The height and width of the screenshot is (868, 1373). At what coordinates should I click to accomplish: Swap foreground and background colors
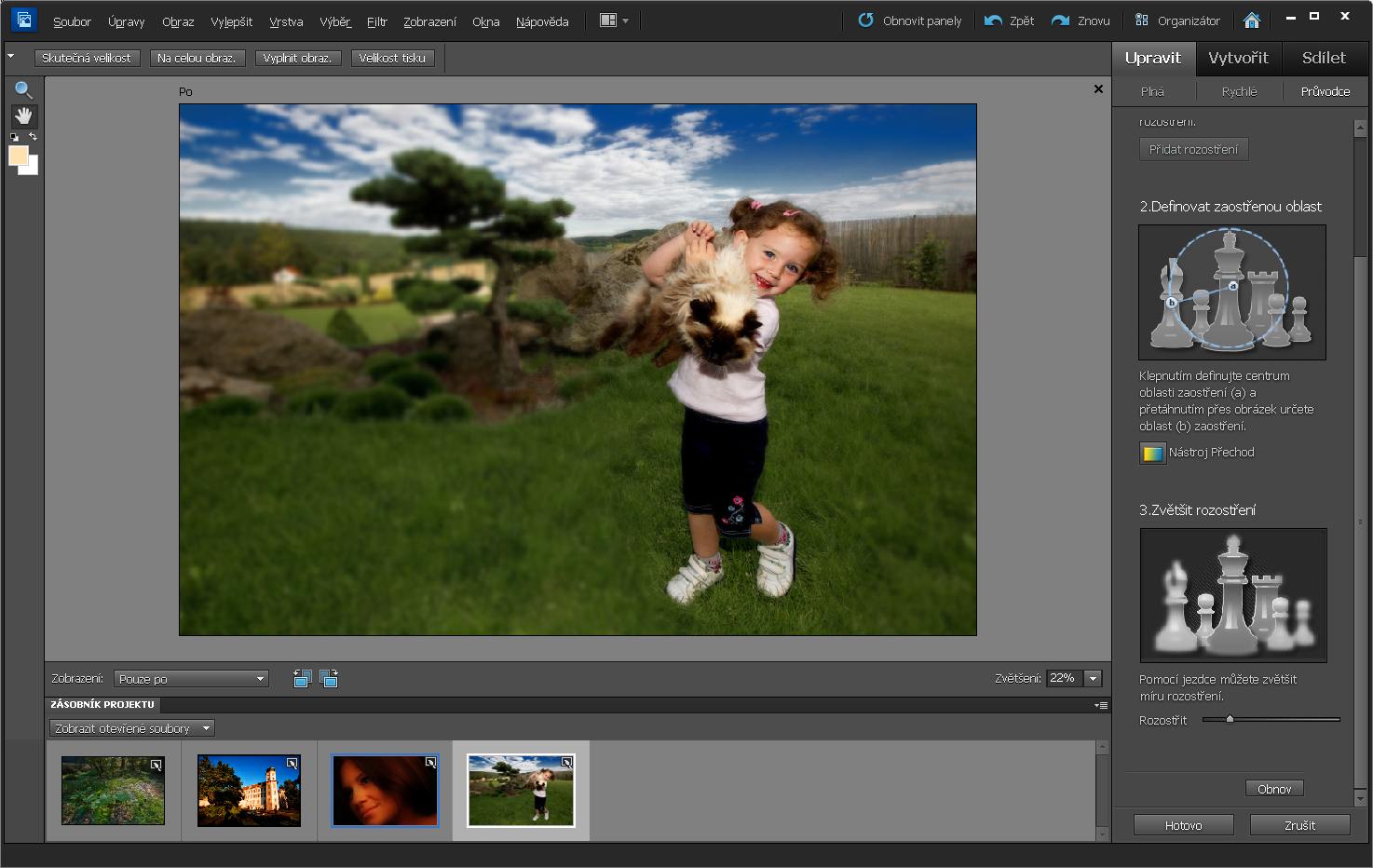tap(33, 137)
